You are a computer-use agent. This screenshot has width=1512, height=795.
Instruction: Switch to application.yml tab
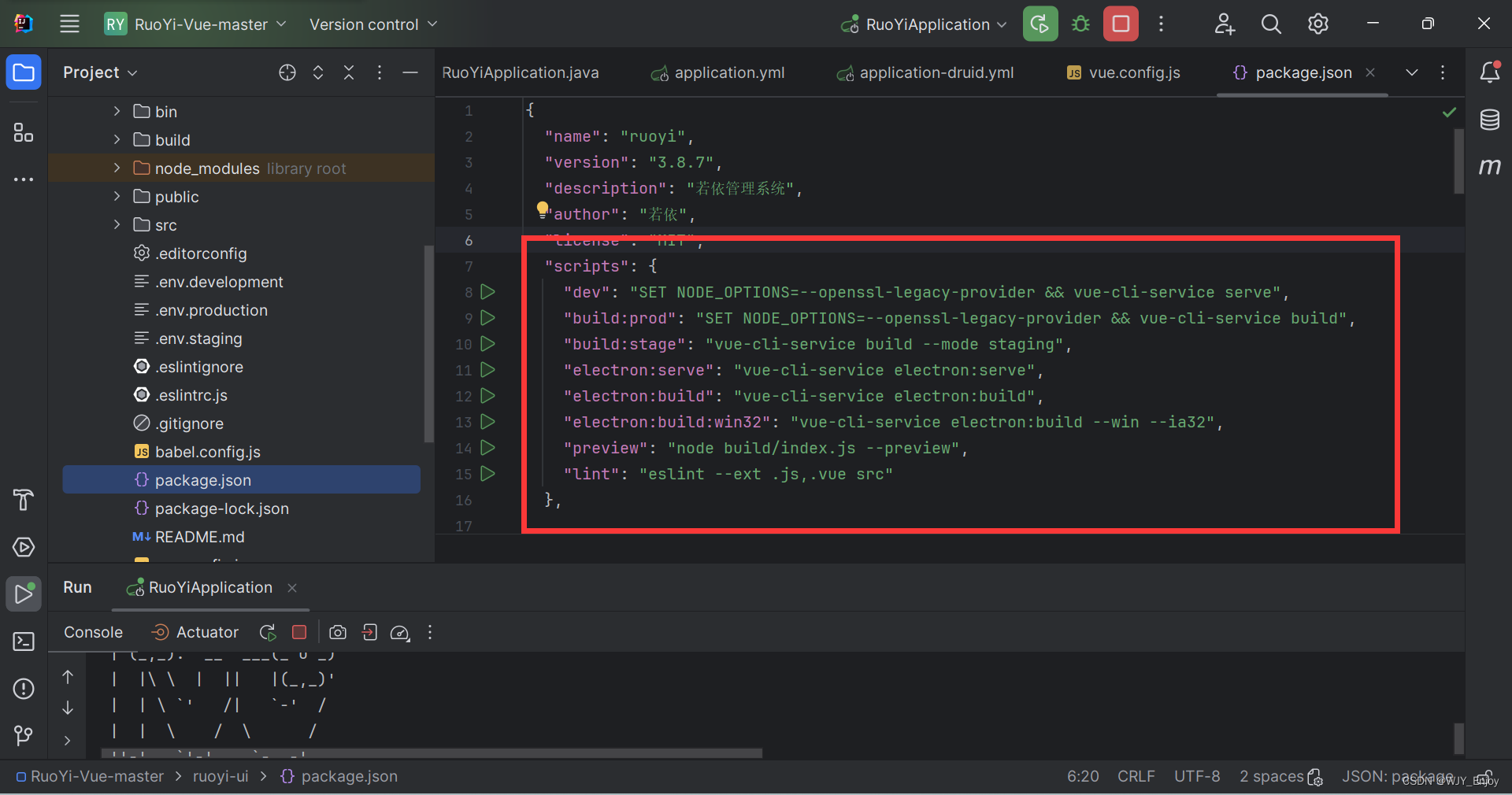717,72
